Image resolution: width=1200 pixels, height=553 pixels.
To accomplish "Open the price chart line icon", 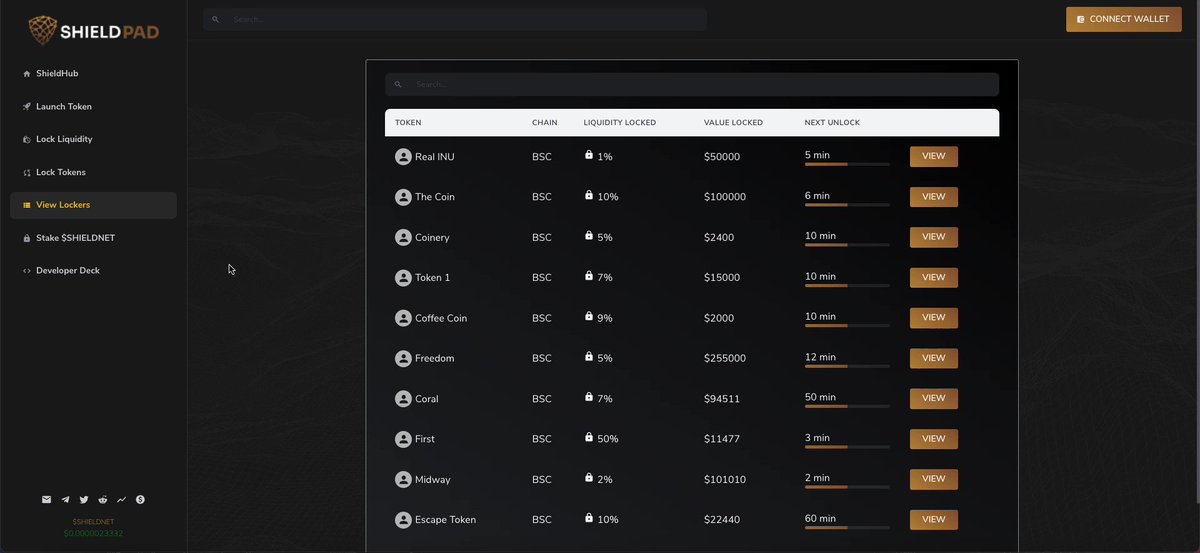I will pos(121,499).
